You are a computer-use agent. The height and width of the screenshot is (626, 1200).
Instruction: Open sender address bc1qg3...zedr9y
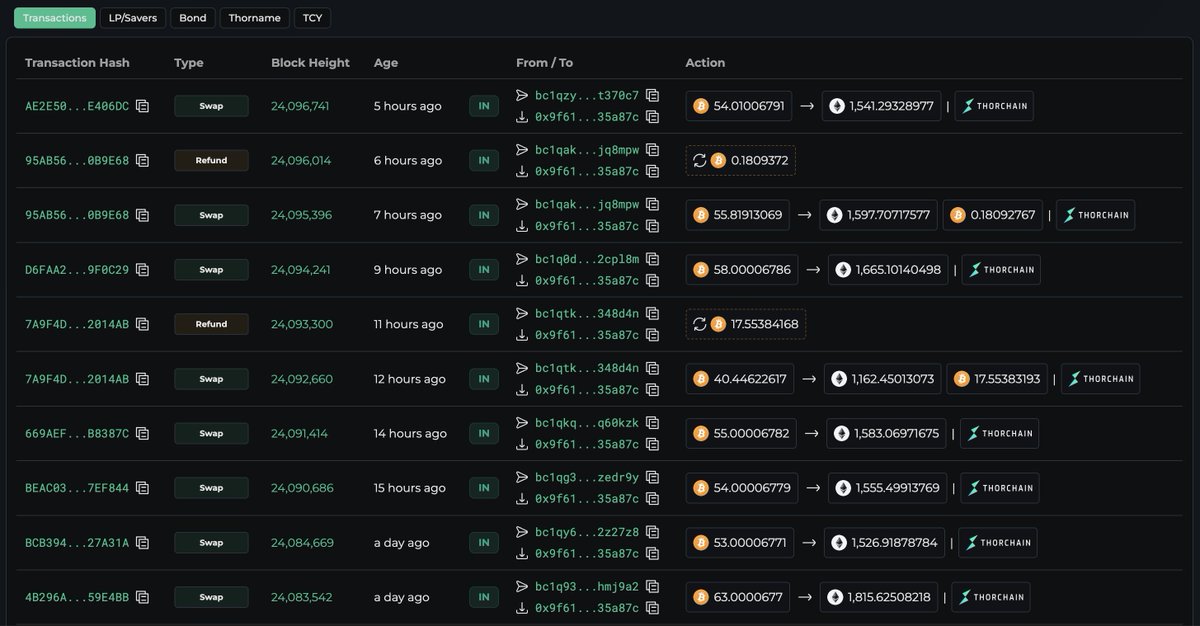point(587,477)
